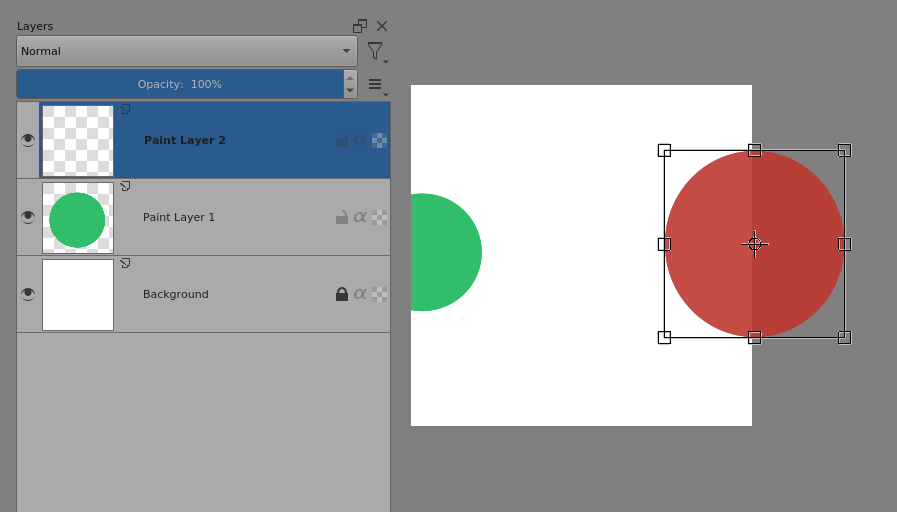Click the Paint Layer 2 name
Image resolution: width=897 pixels, height=512 pixels.
tap(185, 140)
